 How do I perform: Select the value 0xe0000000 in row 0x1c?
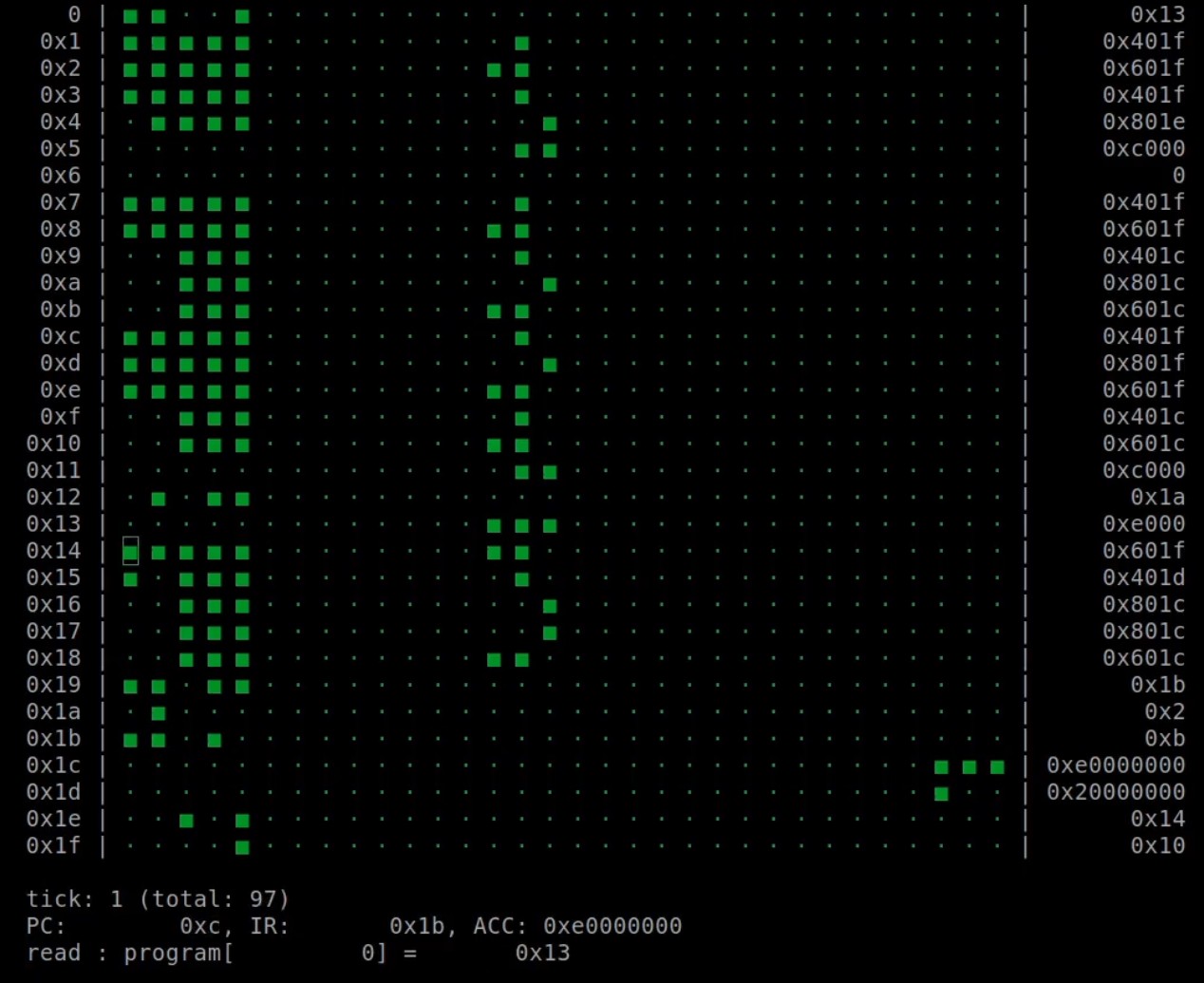(1116, 766)
